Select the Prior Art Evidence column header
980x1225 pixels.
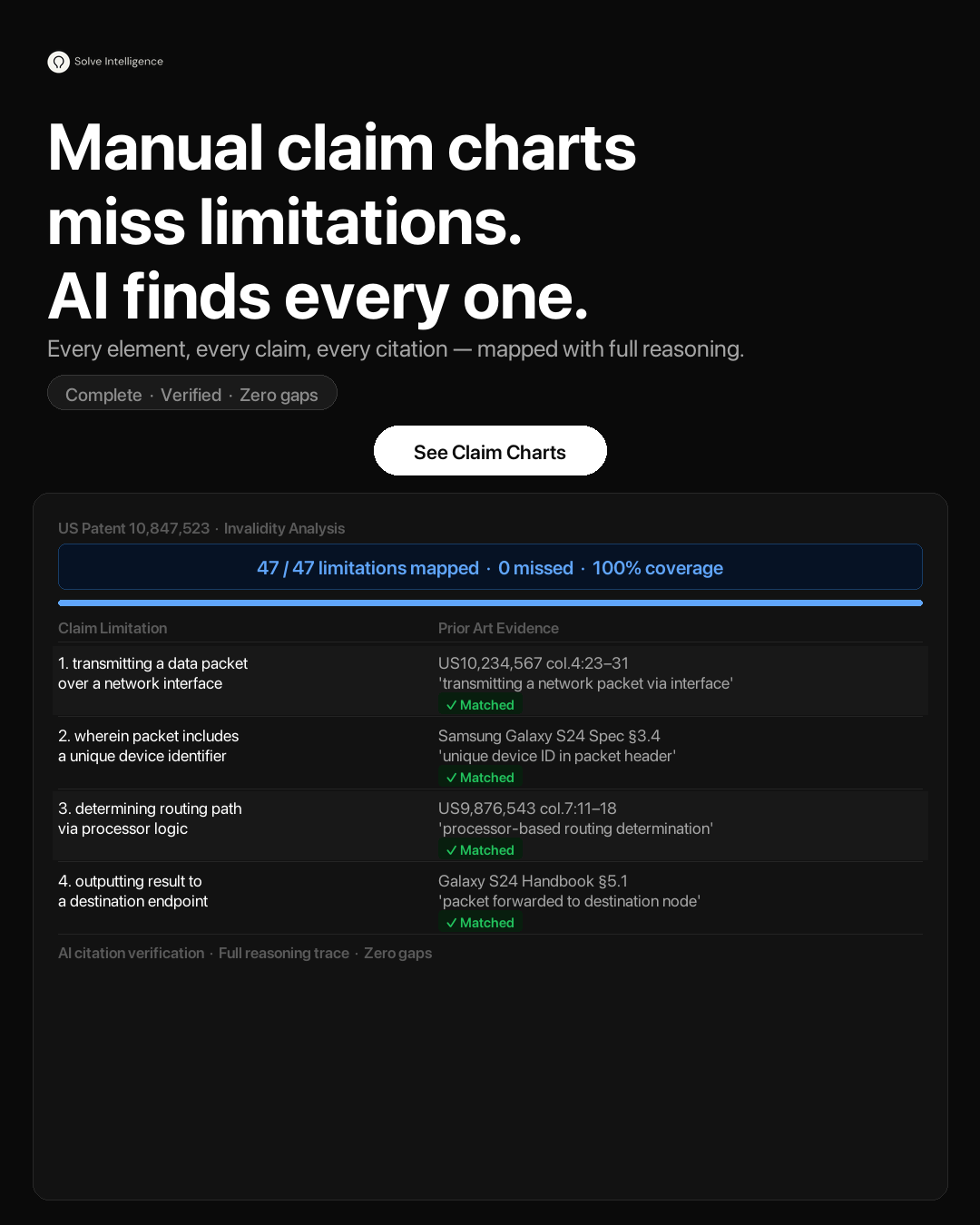coord(498,628)
